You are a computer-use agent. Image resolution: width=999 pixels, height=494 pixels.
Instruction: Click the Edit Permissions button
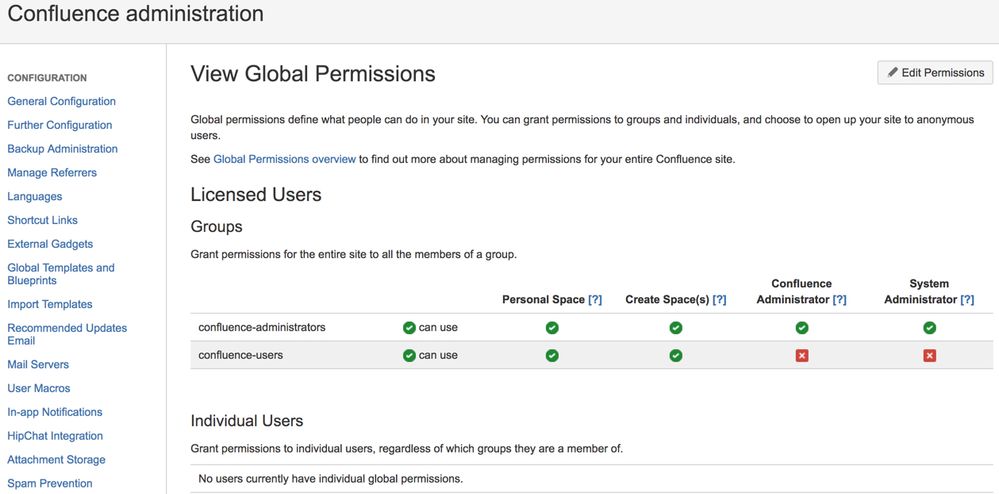pyautogui.click(x=935, y=73)
